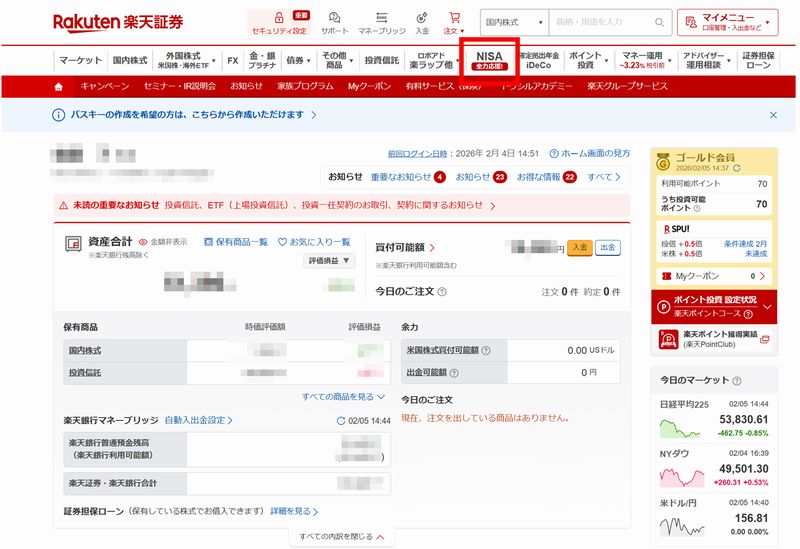The height and width of the screenshot is (549, 800).
Task: Open お気に入り一覧 heart link
Action: pos(314,242)
